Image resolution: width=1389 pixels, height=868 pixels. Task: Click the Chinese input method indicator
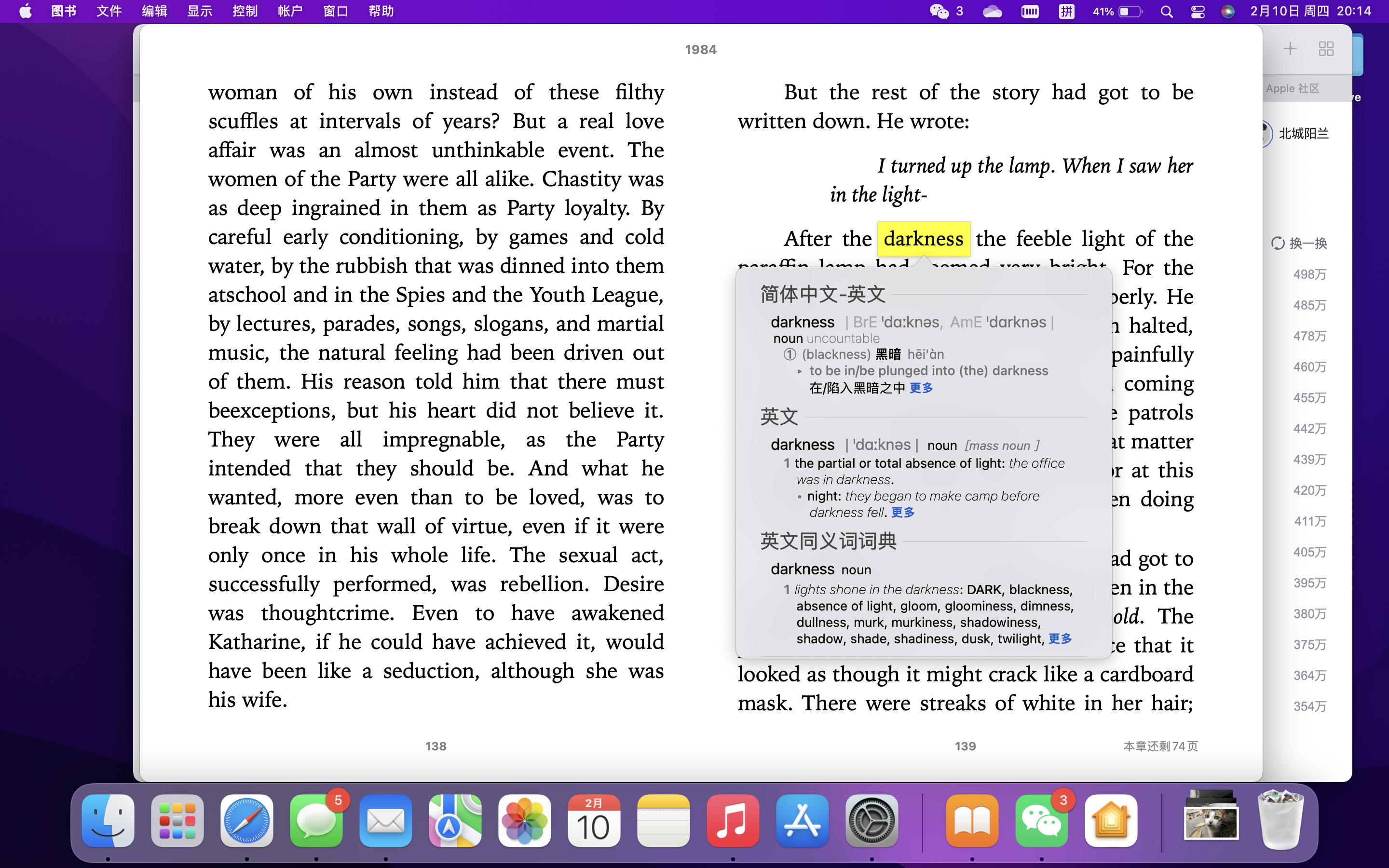click(1066, 12)
